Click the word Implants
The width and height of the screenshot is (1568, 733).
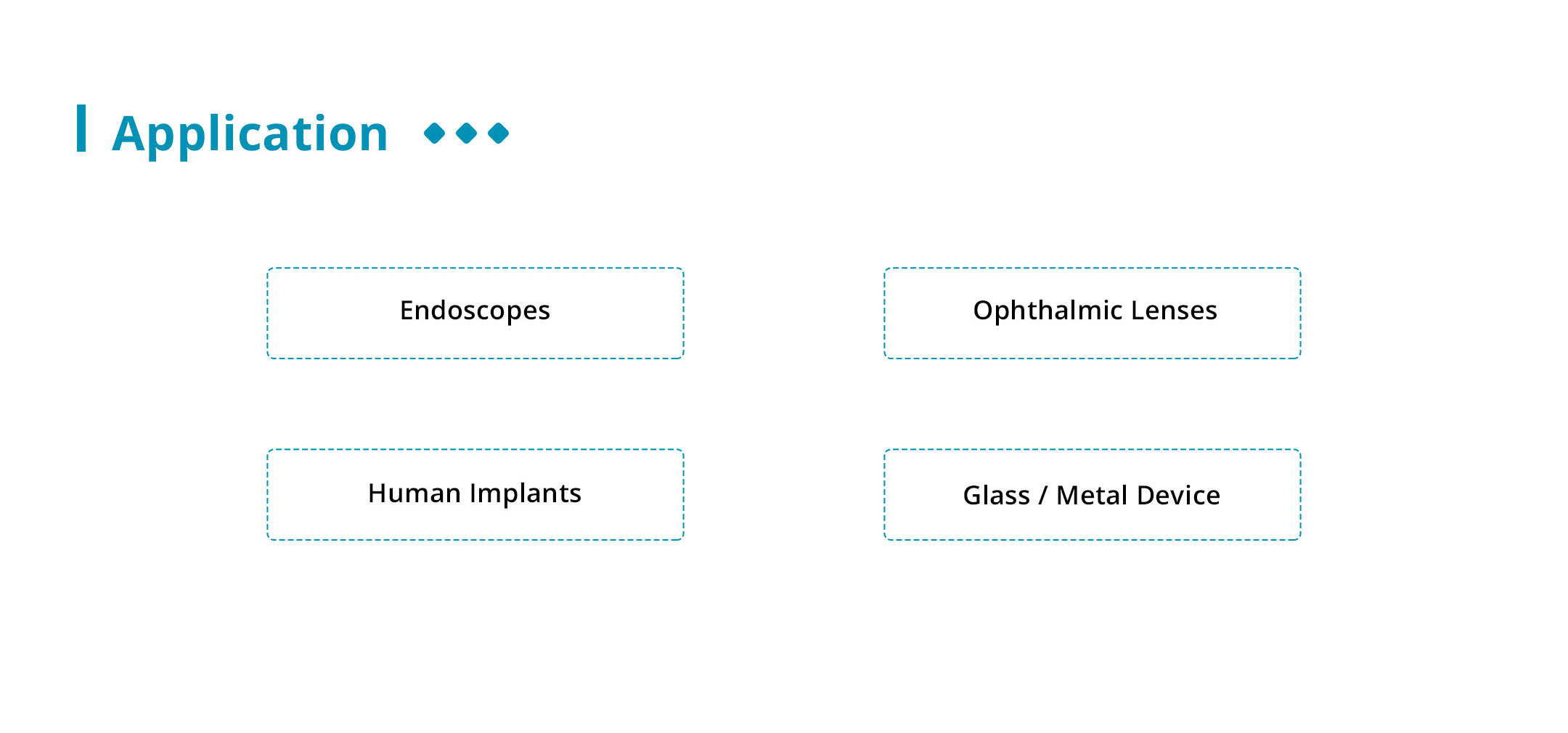pyautogui.click(x=526, y=494)
